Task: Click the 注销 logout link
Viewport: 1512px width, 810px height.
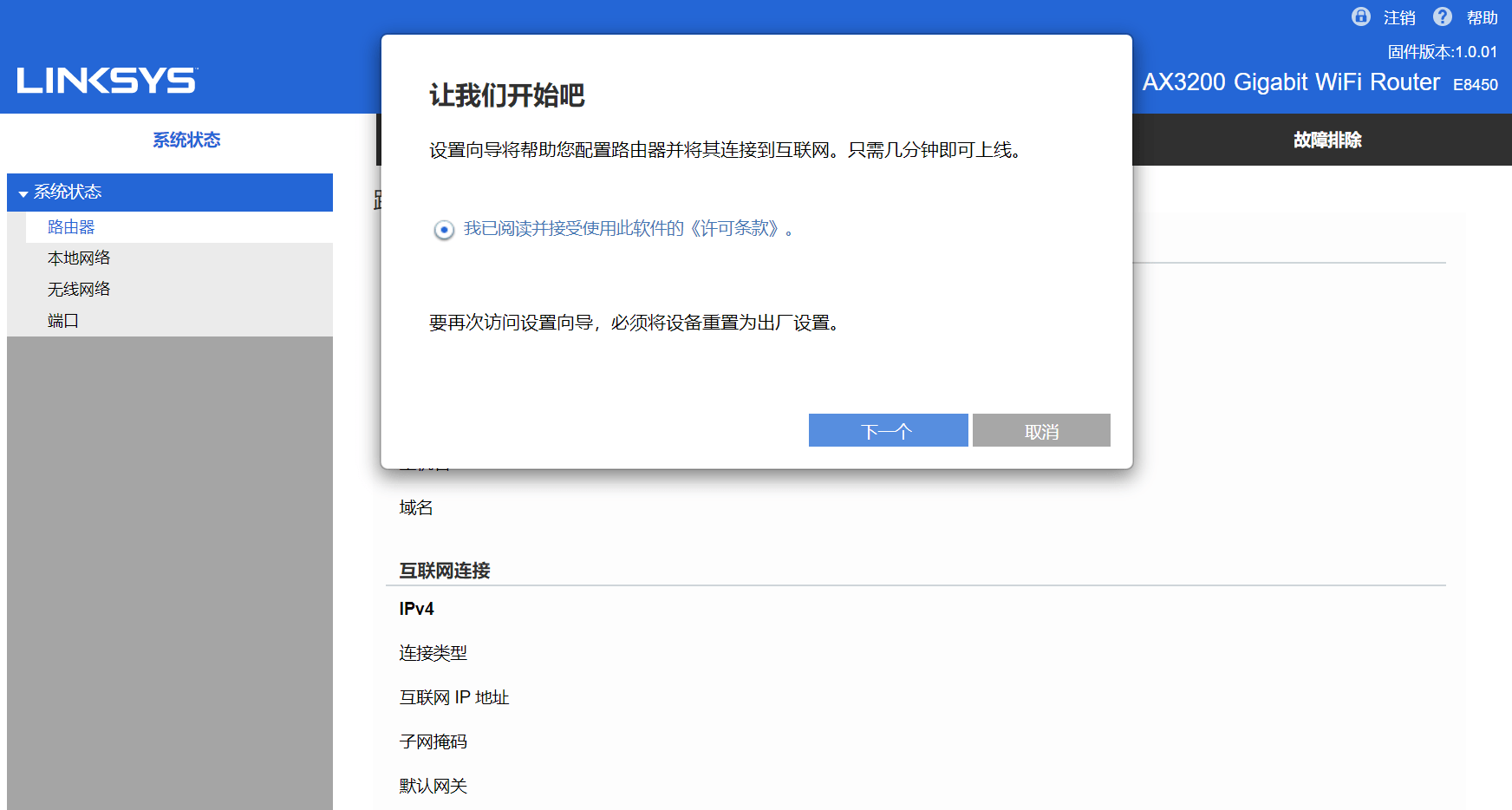Action: (1398, 18)
